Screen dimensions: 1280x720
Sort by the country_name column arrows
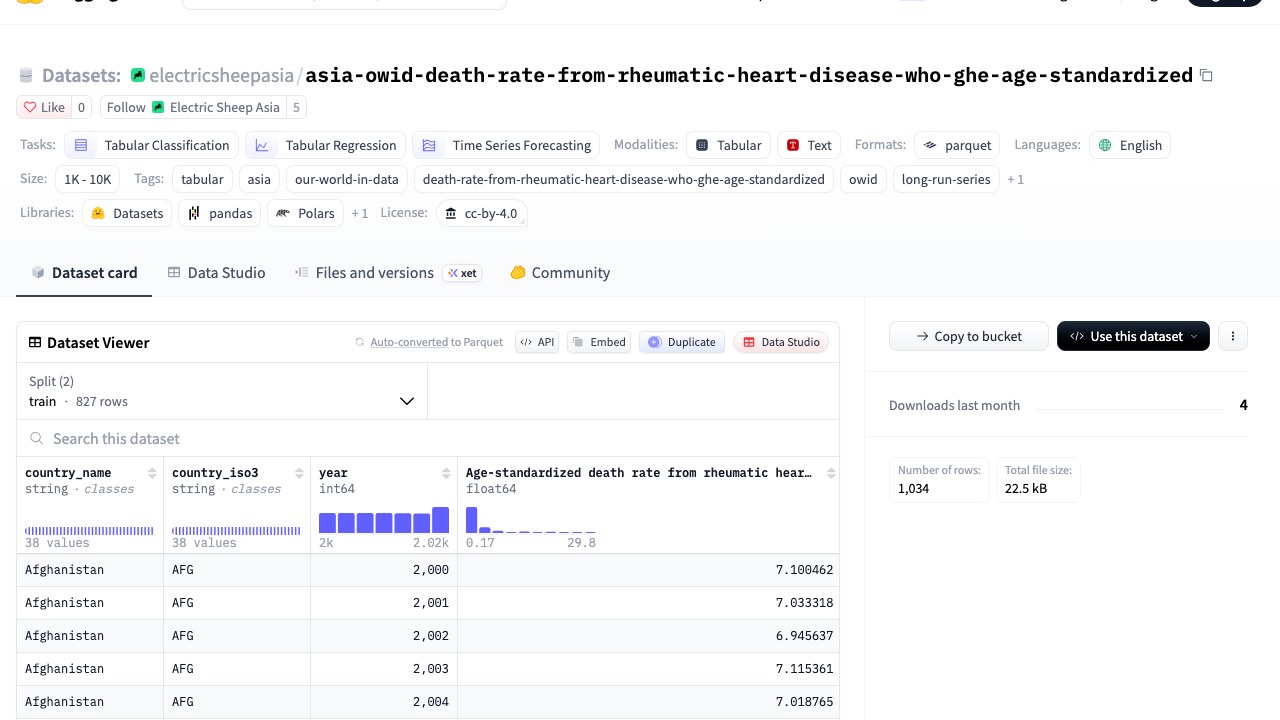pyautogui.click(x=152, y=473)
